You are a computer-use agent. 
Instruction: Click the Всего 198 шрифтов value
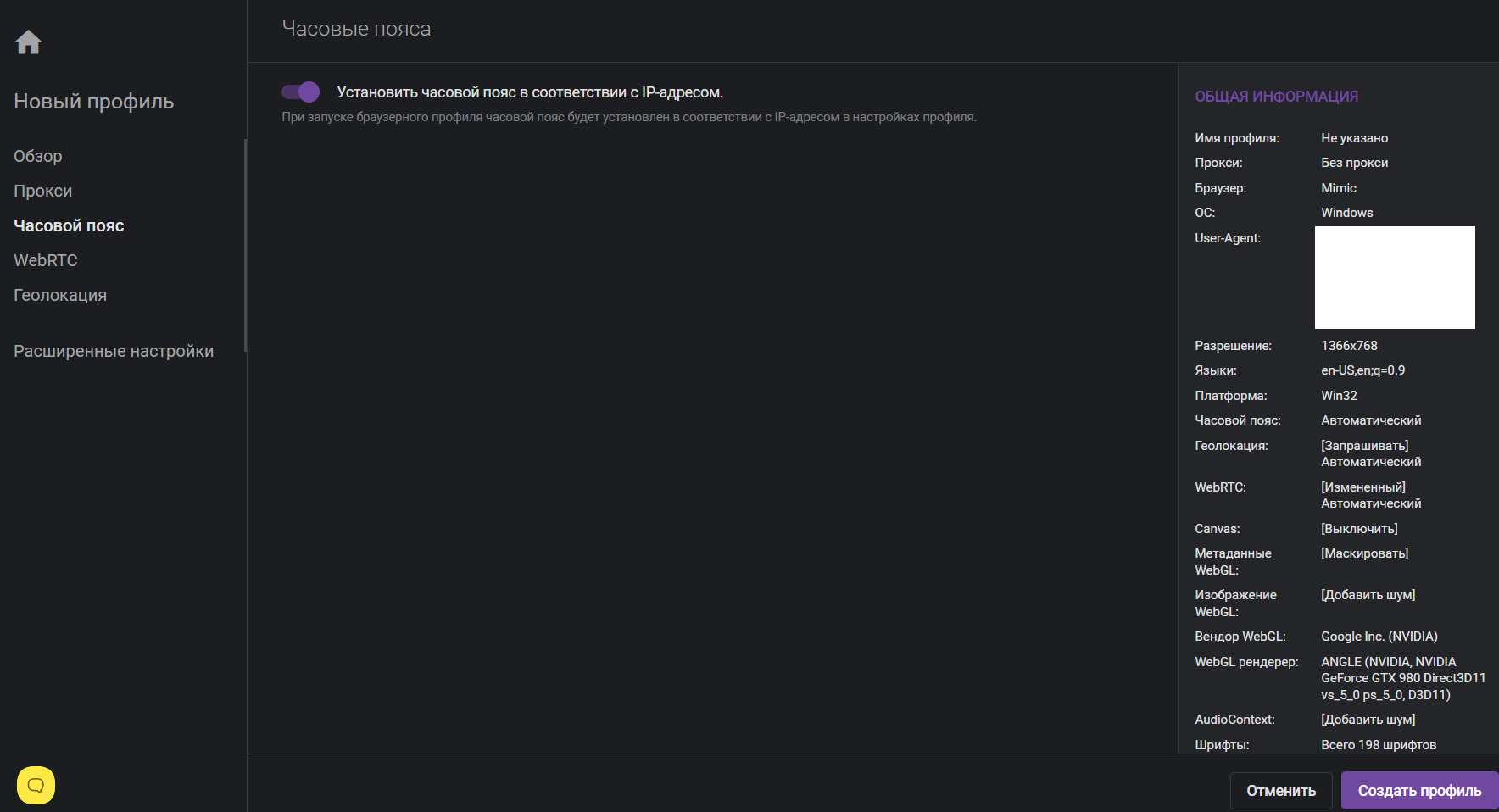click(1379, 745)
